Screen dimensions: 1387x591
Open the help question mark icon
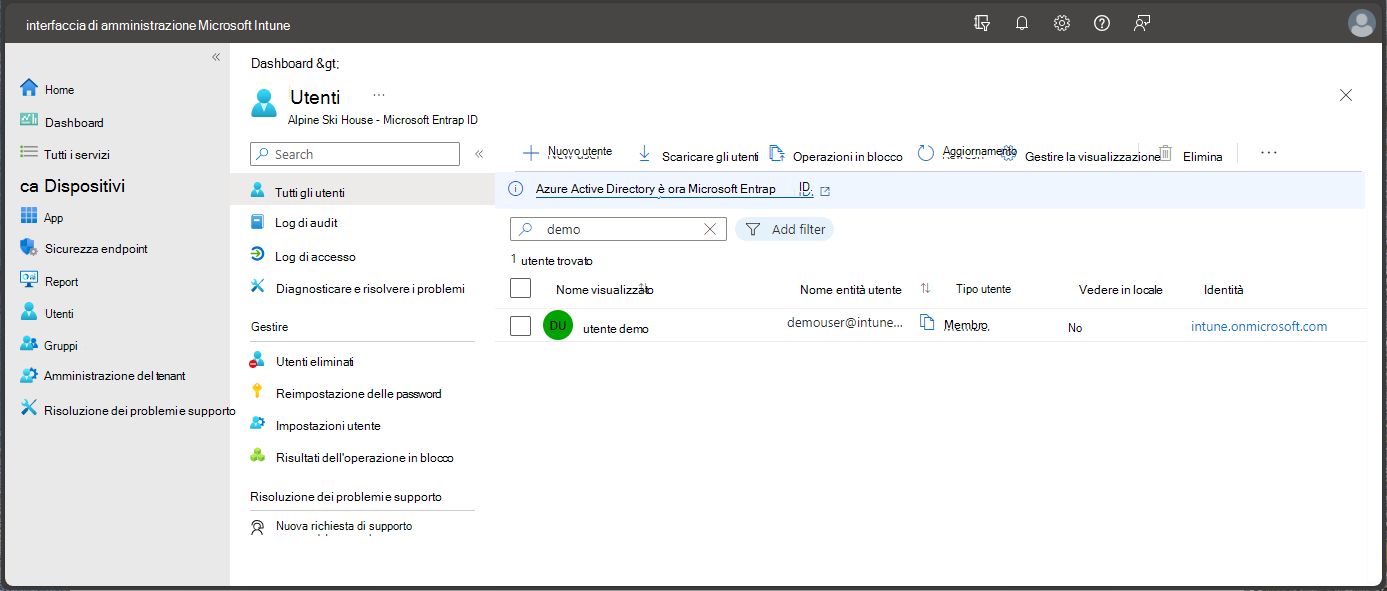click(x=1102, y=23)
